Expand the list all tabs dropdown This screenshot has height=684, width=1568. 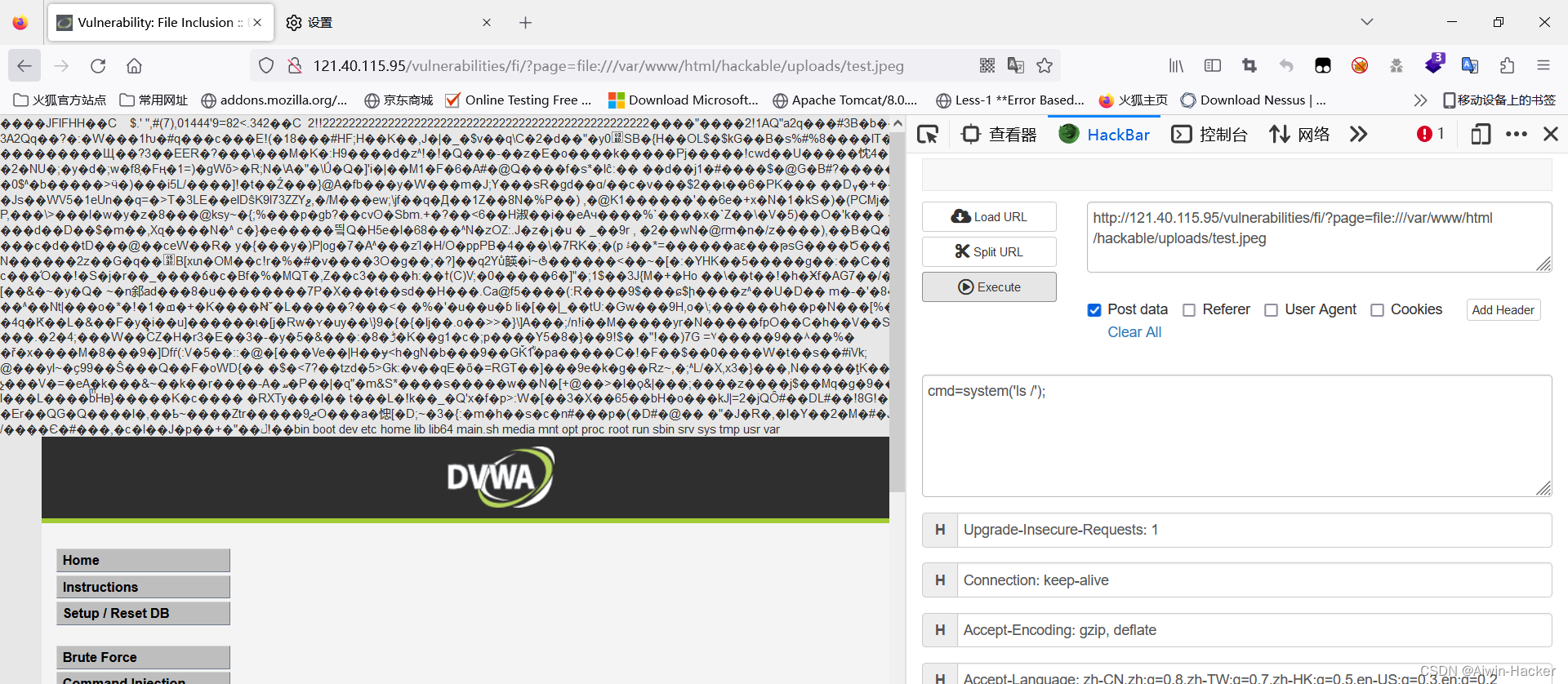[1367, 22]
